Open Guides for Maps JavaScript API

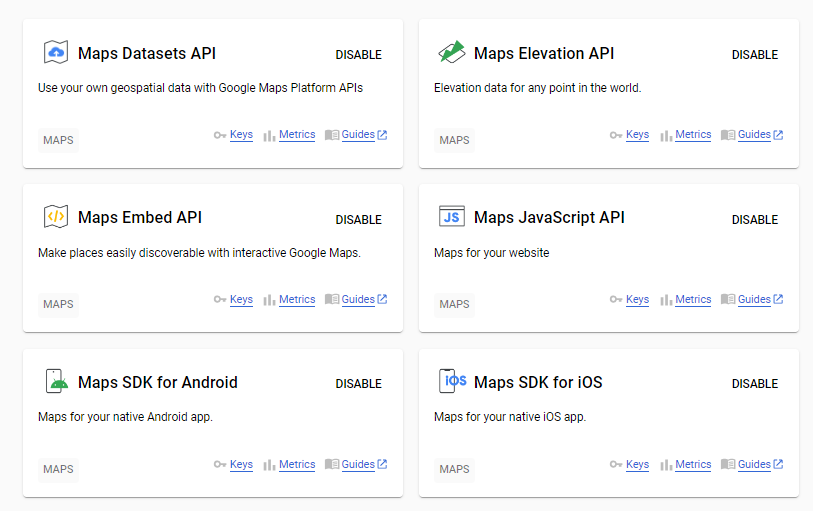click(754, 300)
